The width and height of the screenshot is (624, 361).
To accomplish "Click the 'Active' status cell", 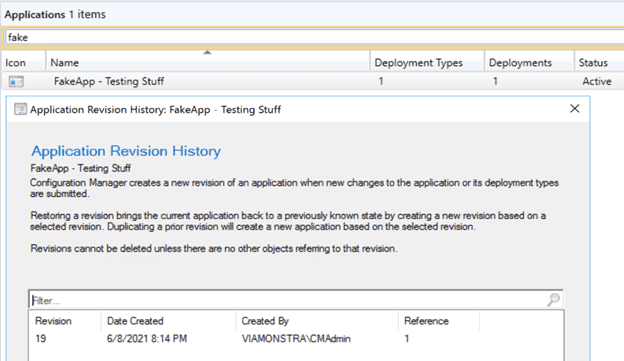I will [x=597, y=81].
